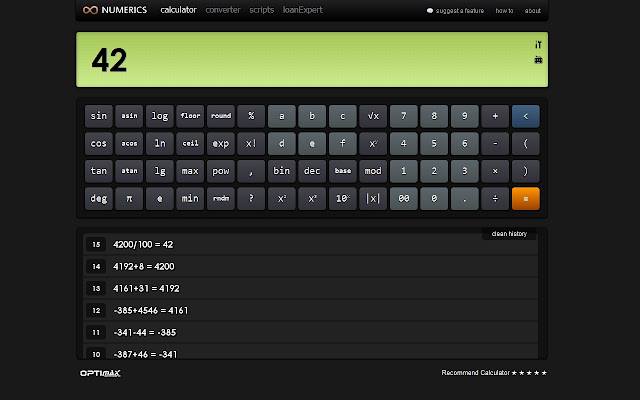Click the atan key
Viewport: 640px width, 400px height.
pyautogui.click(x=129, y=171)
